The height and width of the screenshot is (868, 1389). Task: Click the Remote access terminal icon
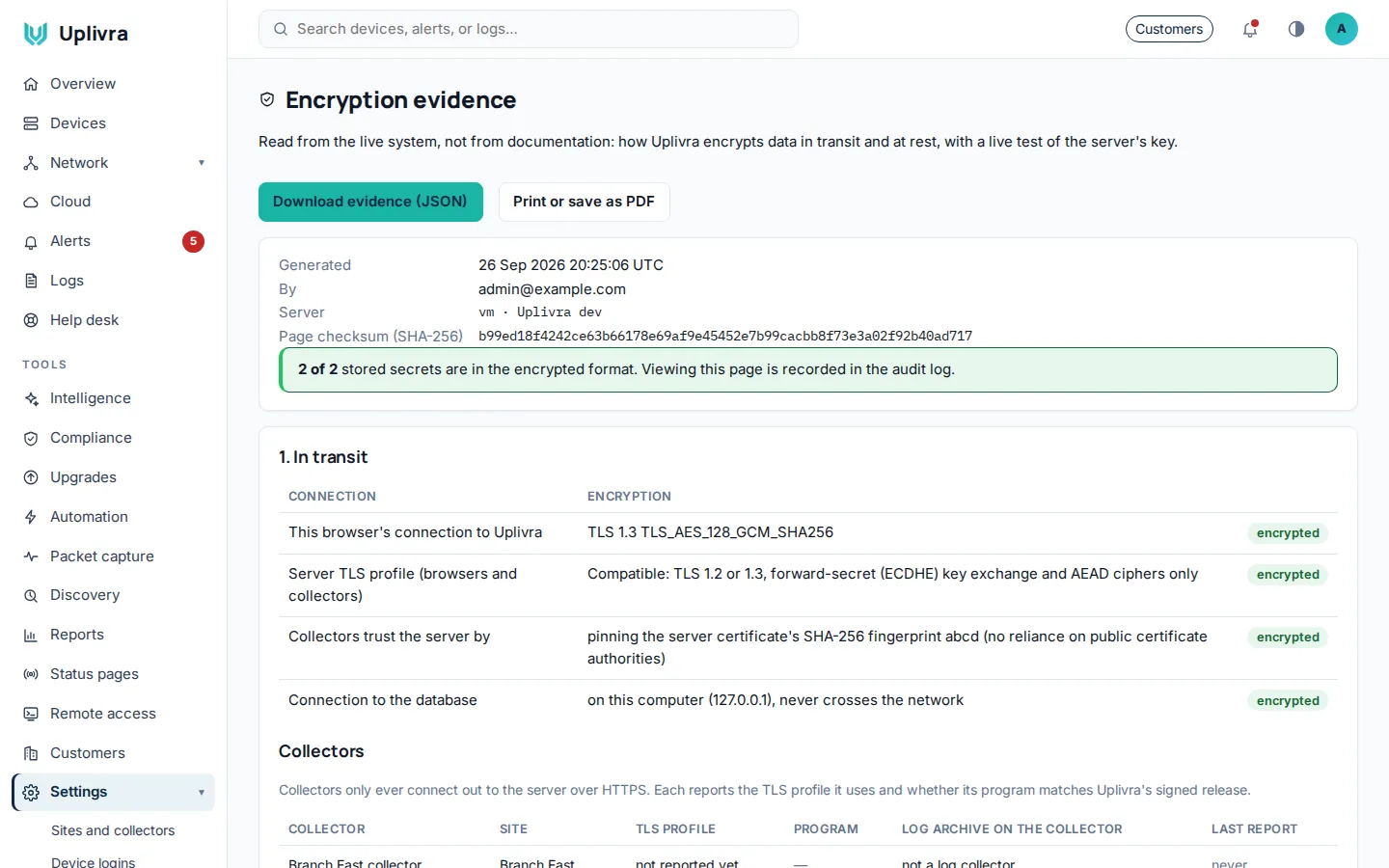31,714
